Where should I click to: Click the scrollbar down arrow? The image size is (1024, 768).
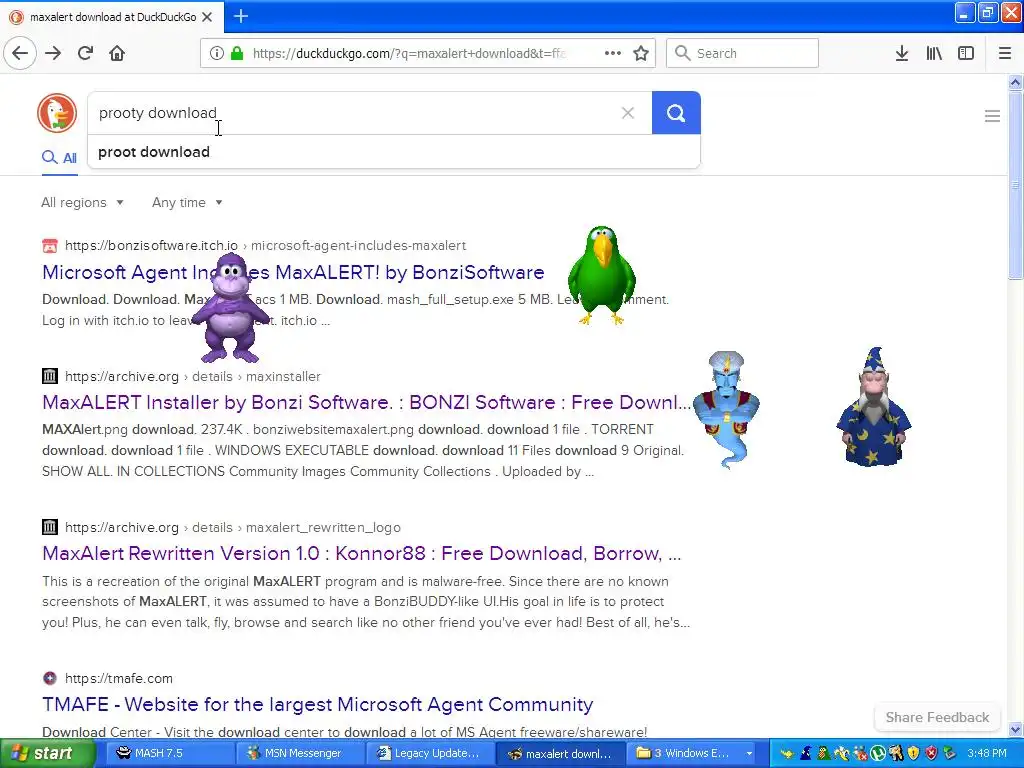coord(1015,729)
